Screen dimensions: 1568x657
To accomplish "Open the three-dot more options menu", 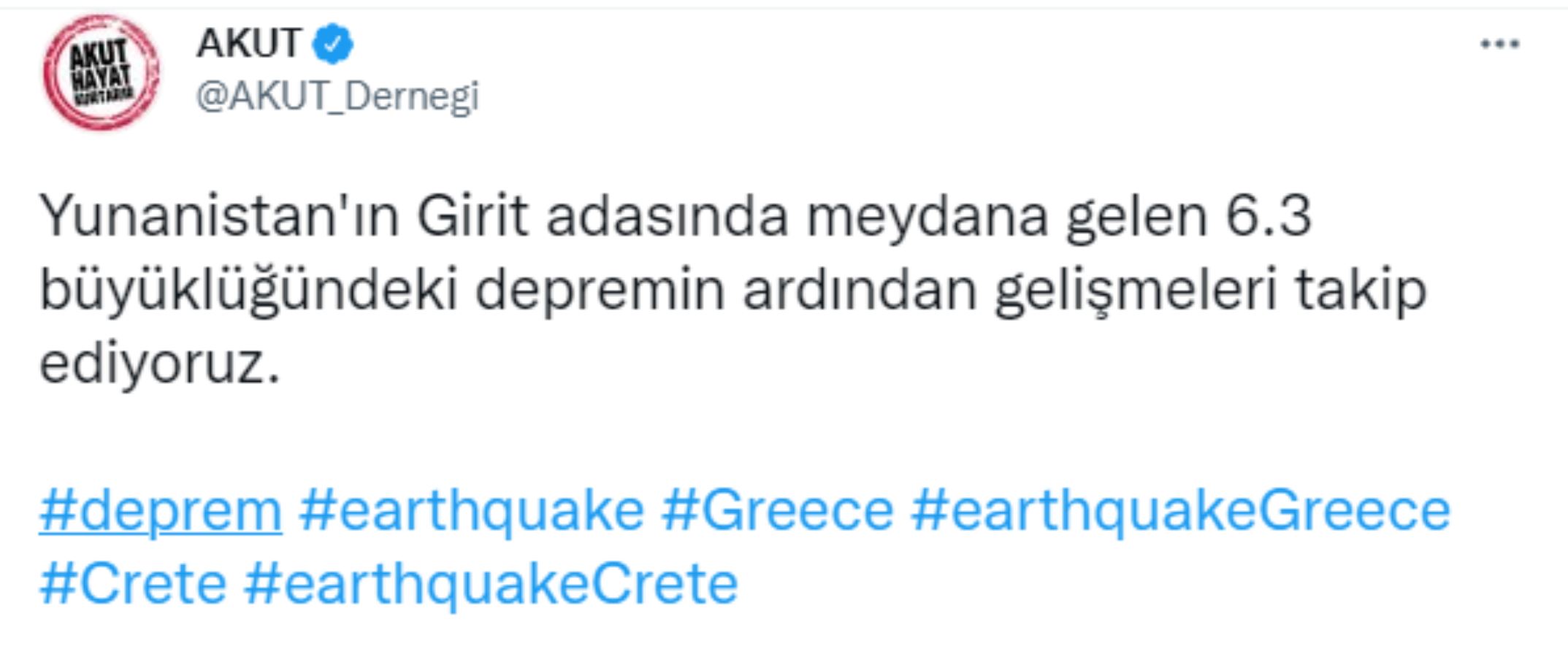I will [1499, 45].
